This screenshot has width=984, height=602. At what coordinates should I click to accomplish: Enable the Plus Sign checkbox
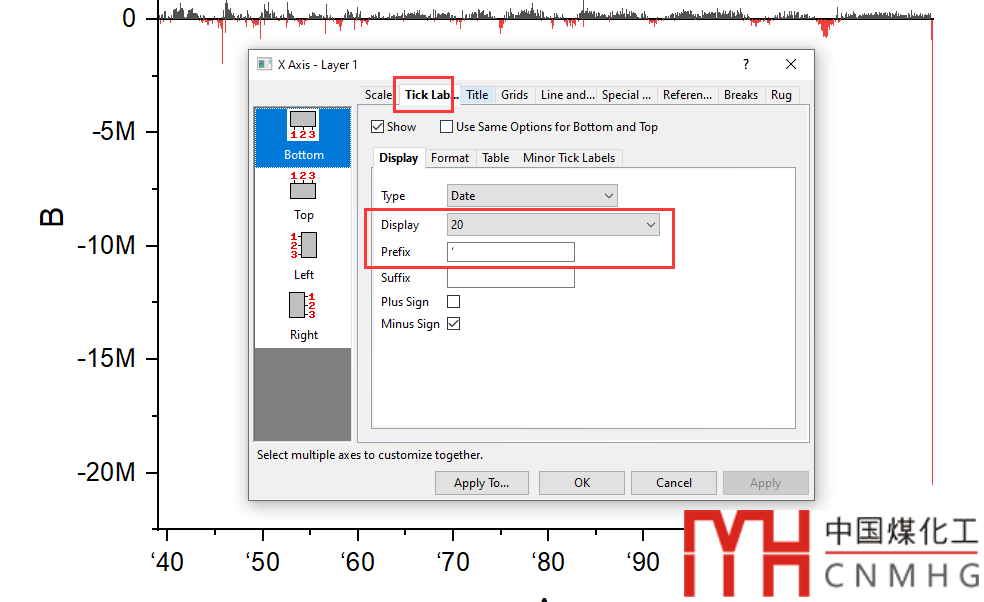(453, 302)
